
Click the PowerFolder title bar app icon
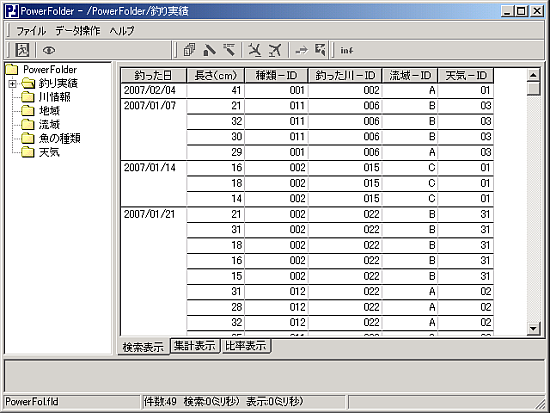(x=12, y=11)
